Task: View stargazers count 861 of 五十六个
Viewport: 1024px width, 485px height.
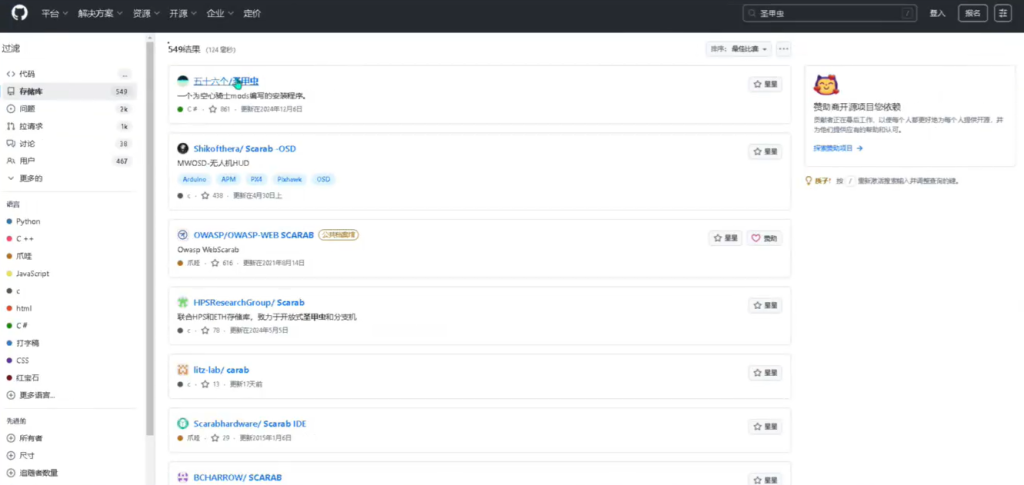Action: click(x=219, y=109)
